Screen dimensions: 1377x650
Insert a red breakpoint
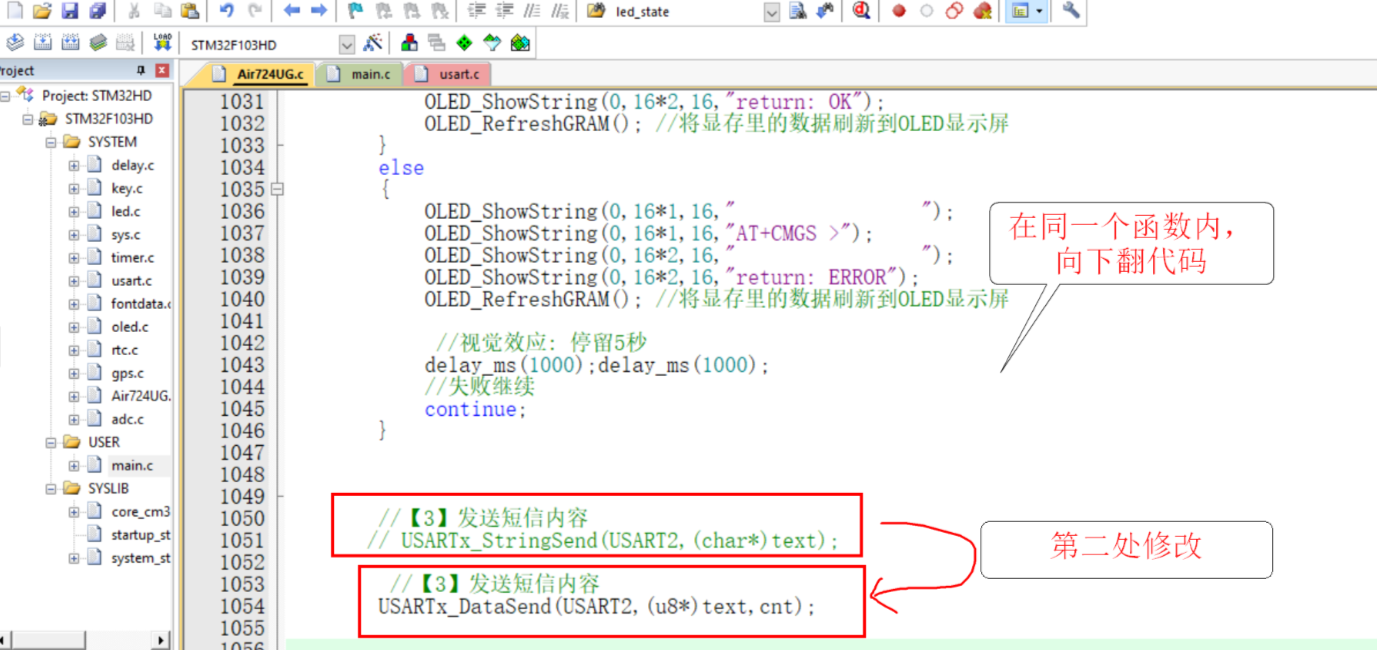point(899,11)
